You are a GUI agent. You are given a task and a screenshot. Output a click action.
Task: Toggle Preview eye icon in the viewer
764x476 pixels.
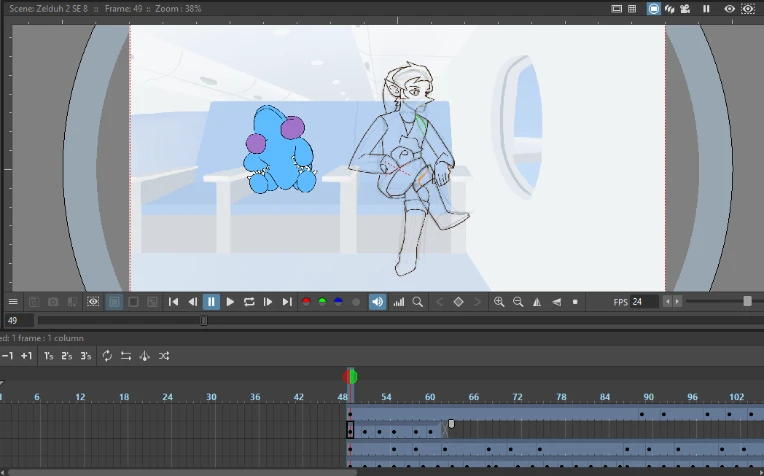click(729, 9)
